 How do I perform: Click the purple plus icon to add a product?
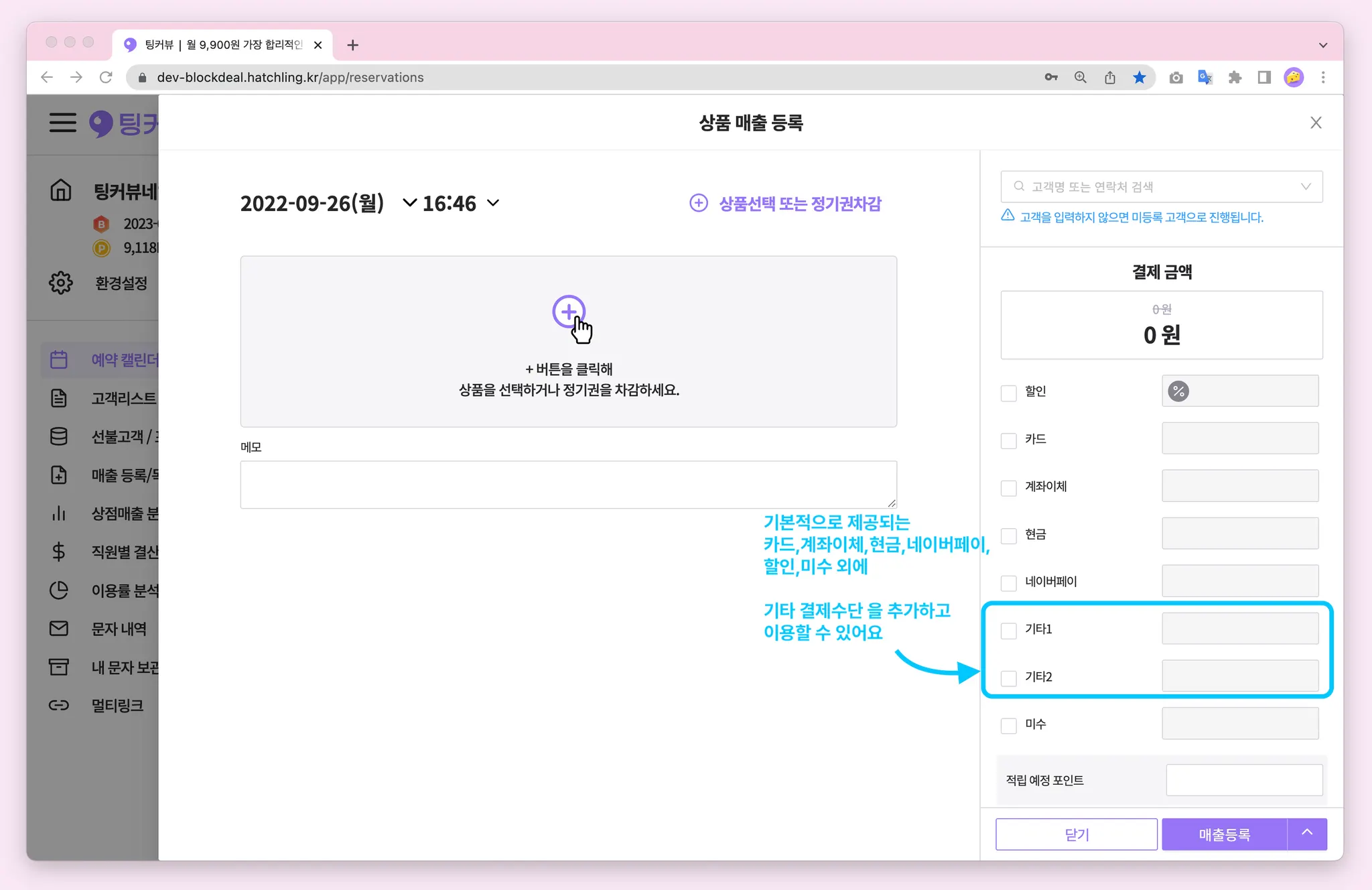coord(568,312)
